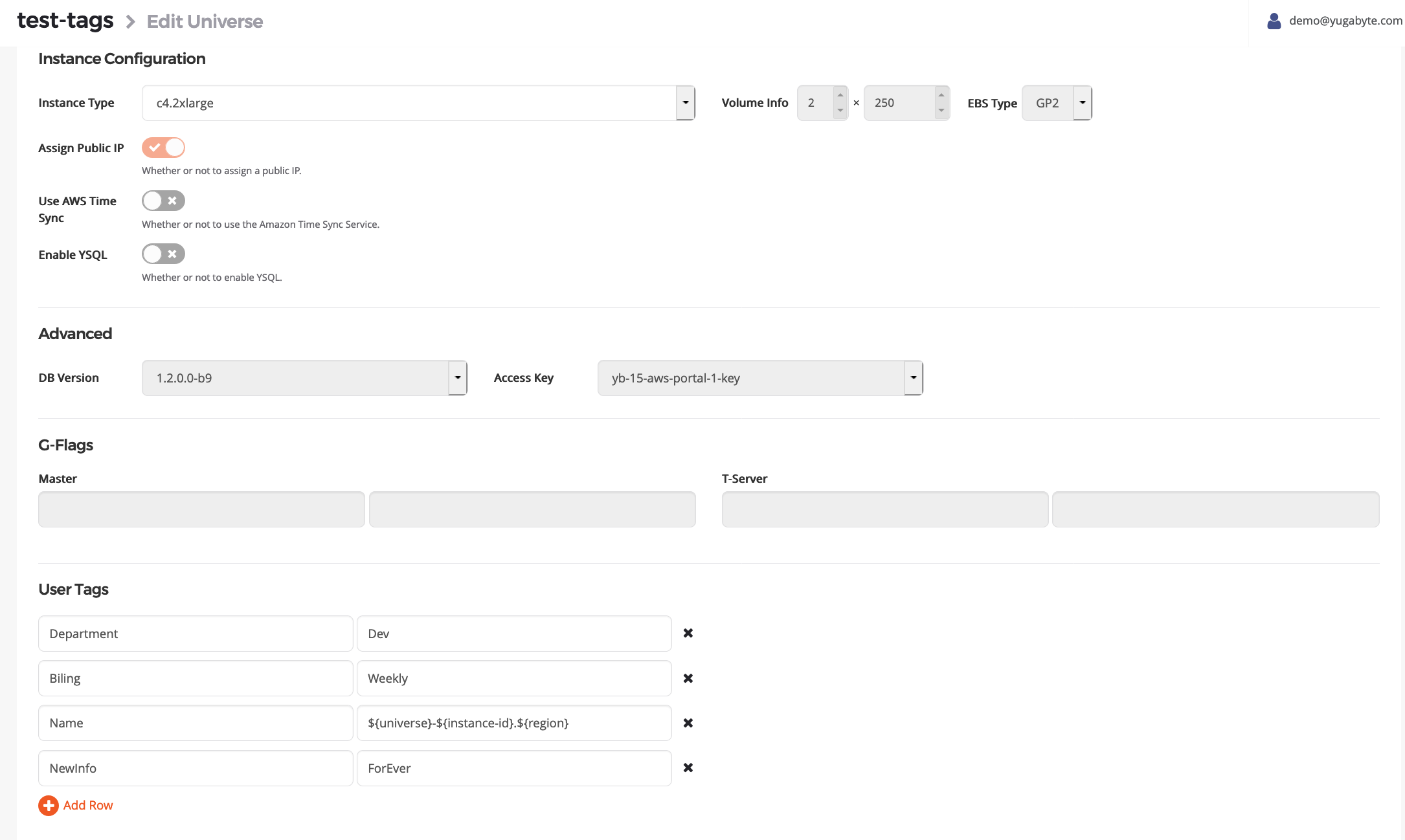Click the ForEver tag value field

click(x=514, y=768)
